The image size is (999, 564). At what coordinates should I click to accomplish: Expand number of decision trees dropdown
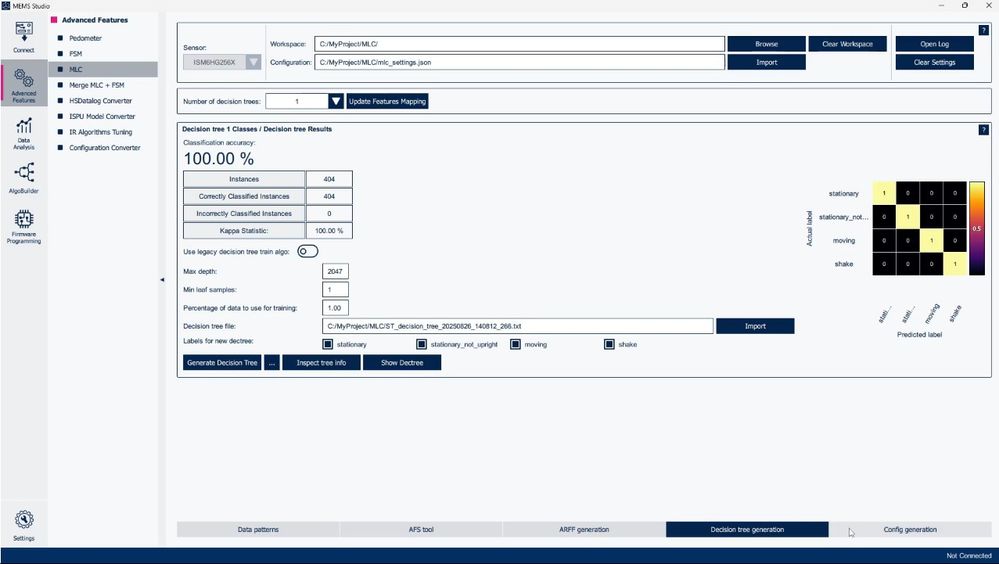pyautogui.click(x=336, y=101)
